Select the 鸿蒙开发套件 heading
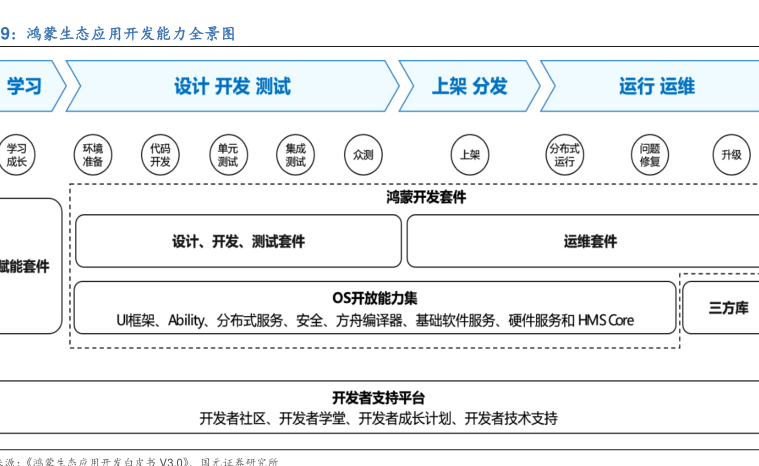 point(426,197)
